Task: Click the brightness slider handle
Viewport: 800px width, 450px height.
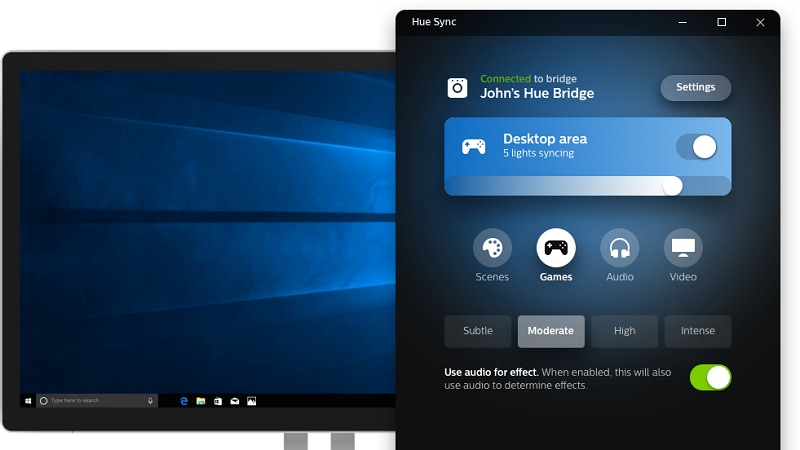Action: [x=672, y=186]
